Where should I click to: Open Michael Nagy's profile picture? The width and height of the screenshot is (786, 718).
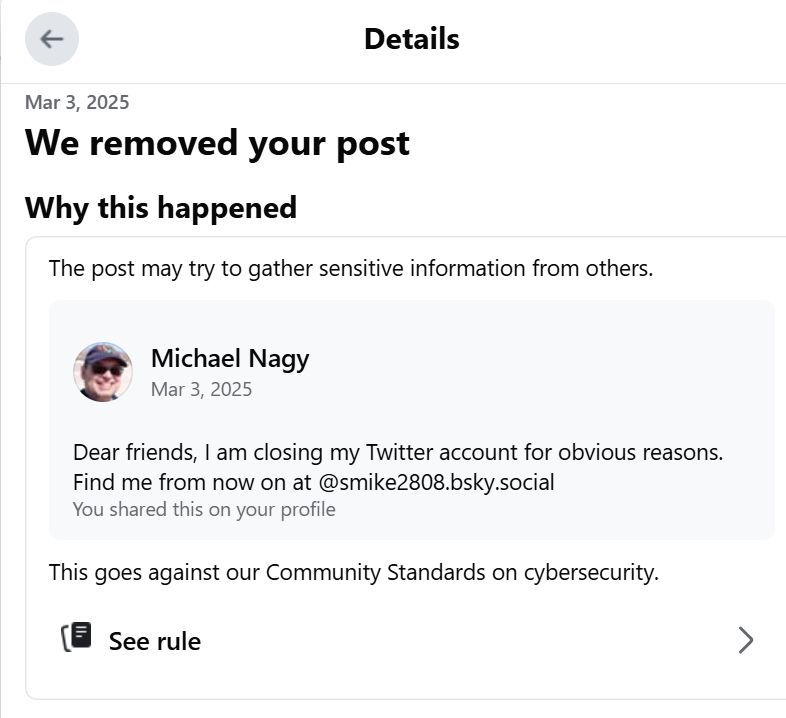pyautogui.click(x=103, y=372)
